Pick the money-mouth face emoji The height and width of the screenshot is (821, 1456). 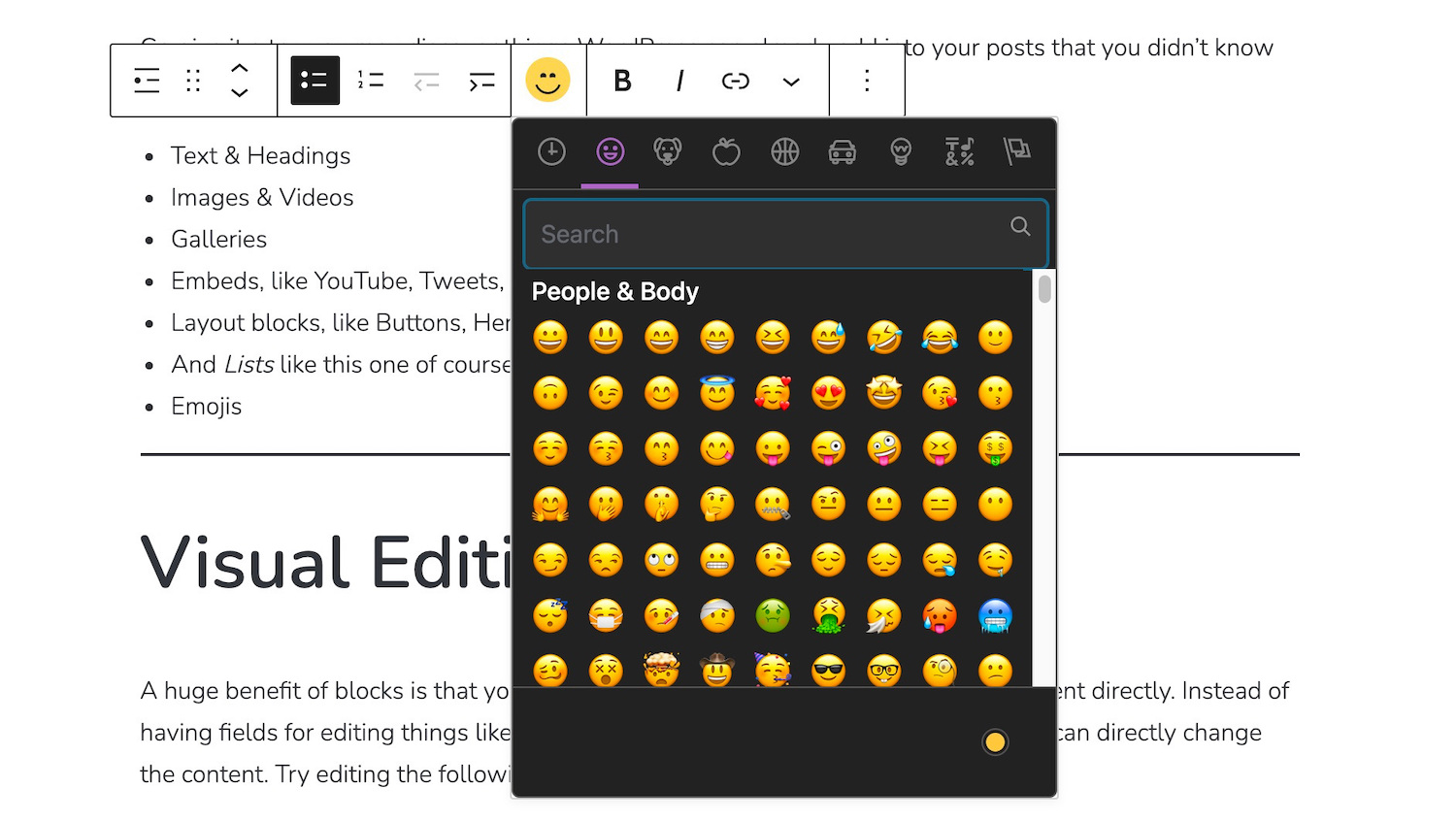point(995,448)
